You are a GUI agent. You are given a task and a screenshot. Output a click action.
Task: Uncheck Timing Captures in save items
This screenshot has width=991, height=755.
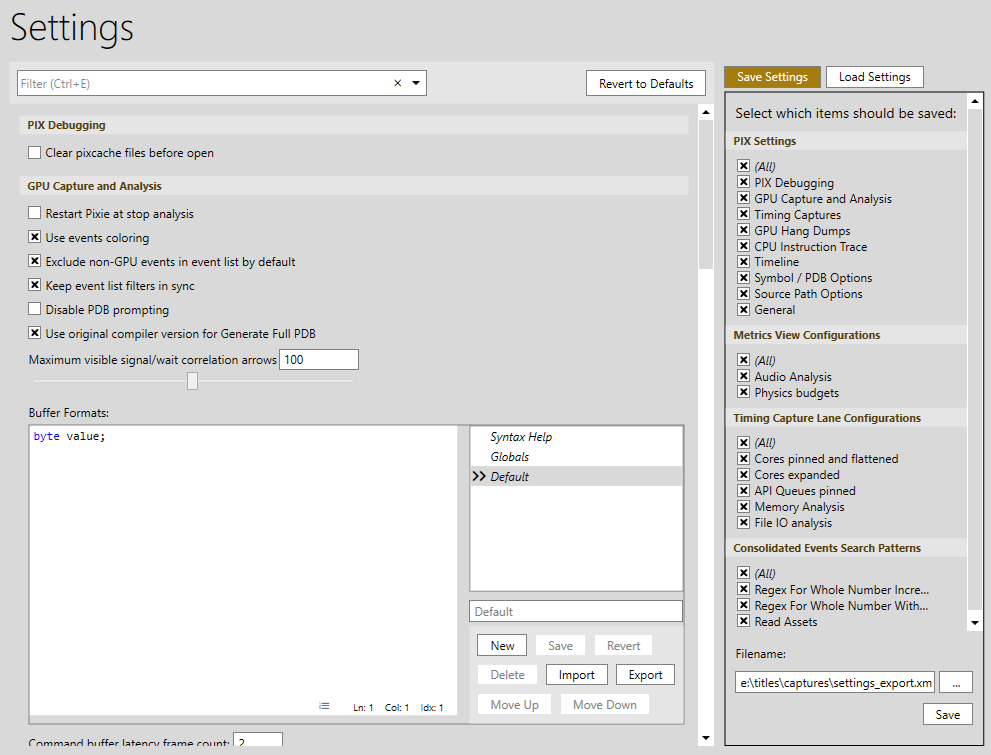coord(743,214)
